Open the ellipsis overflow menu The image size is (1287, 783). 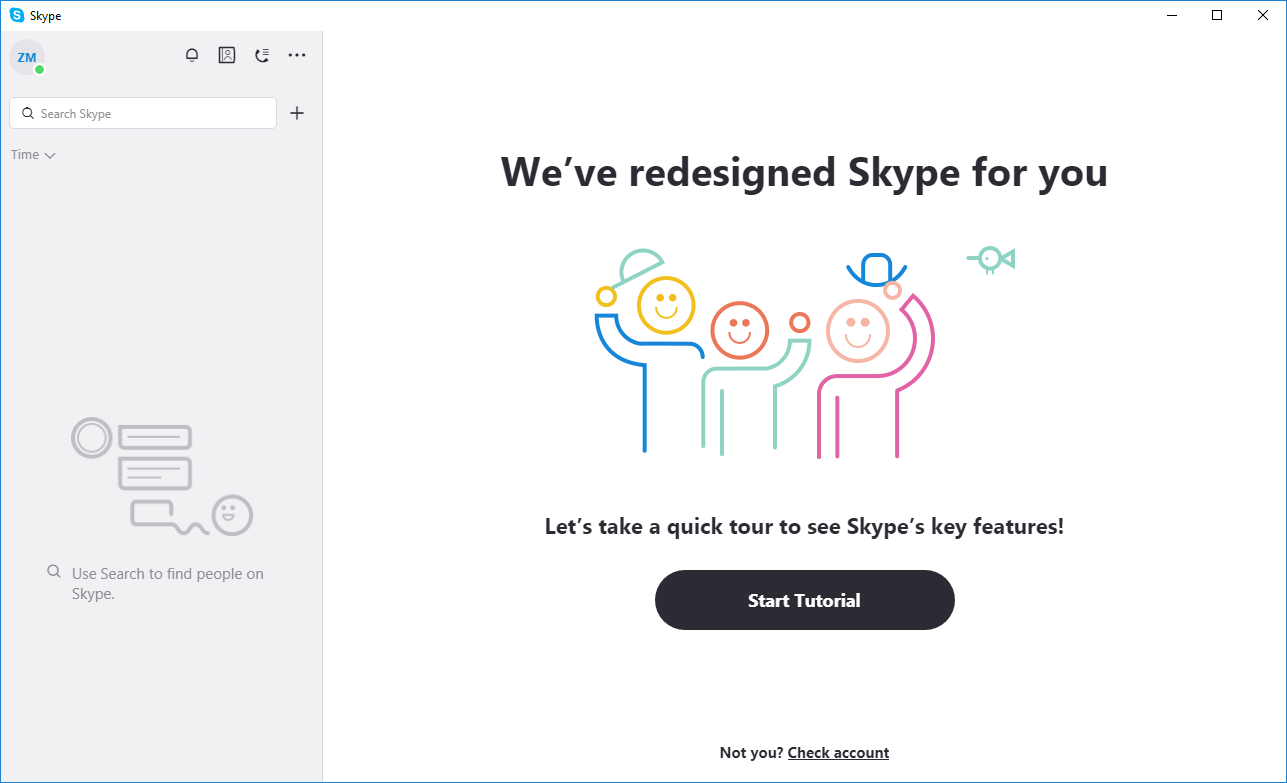(297, 55)
